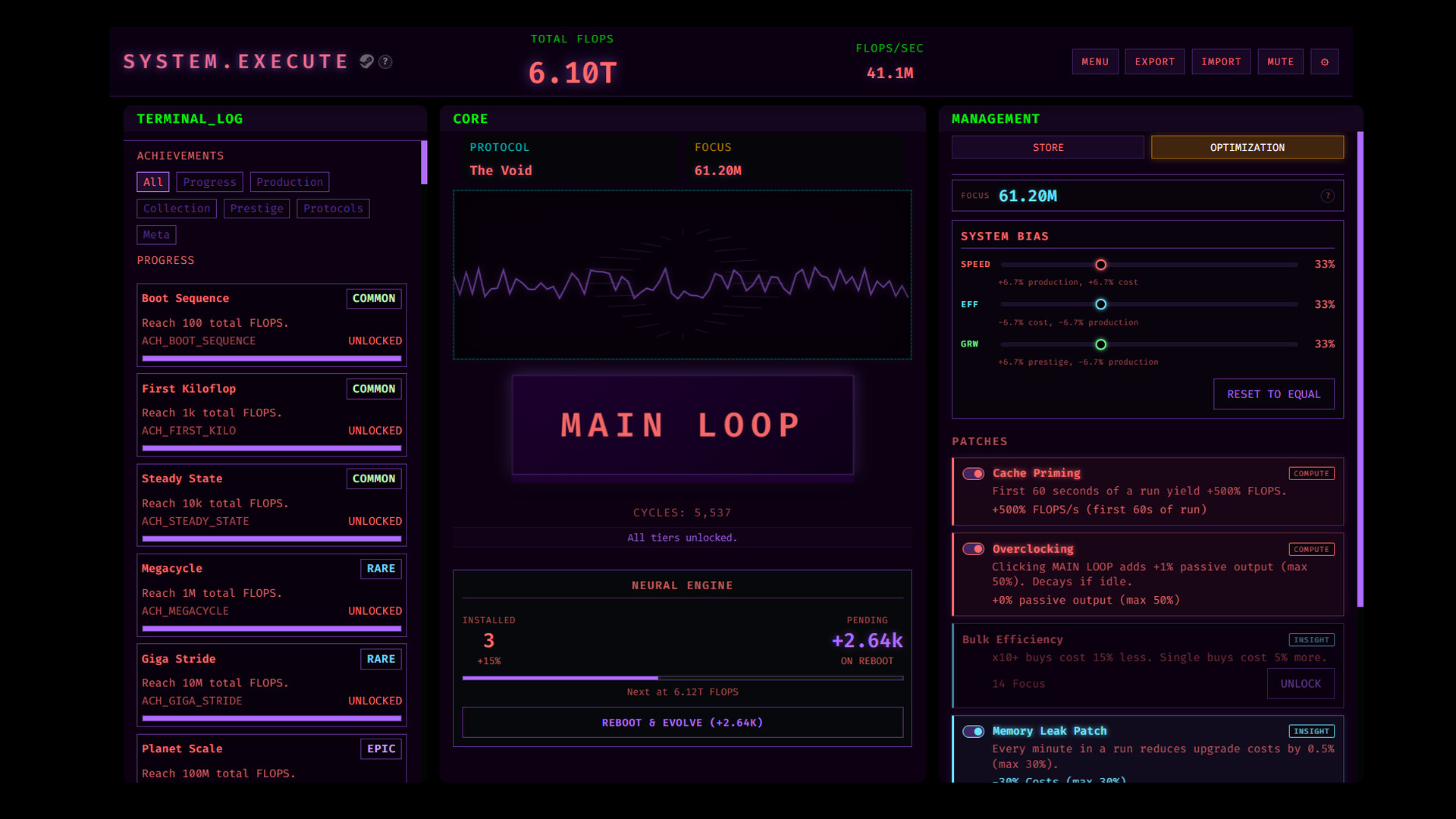
Task: Switch to the STORE tab
Action: pyautogui.click(x=1047, y=147)
